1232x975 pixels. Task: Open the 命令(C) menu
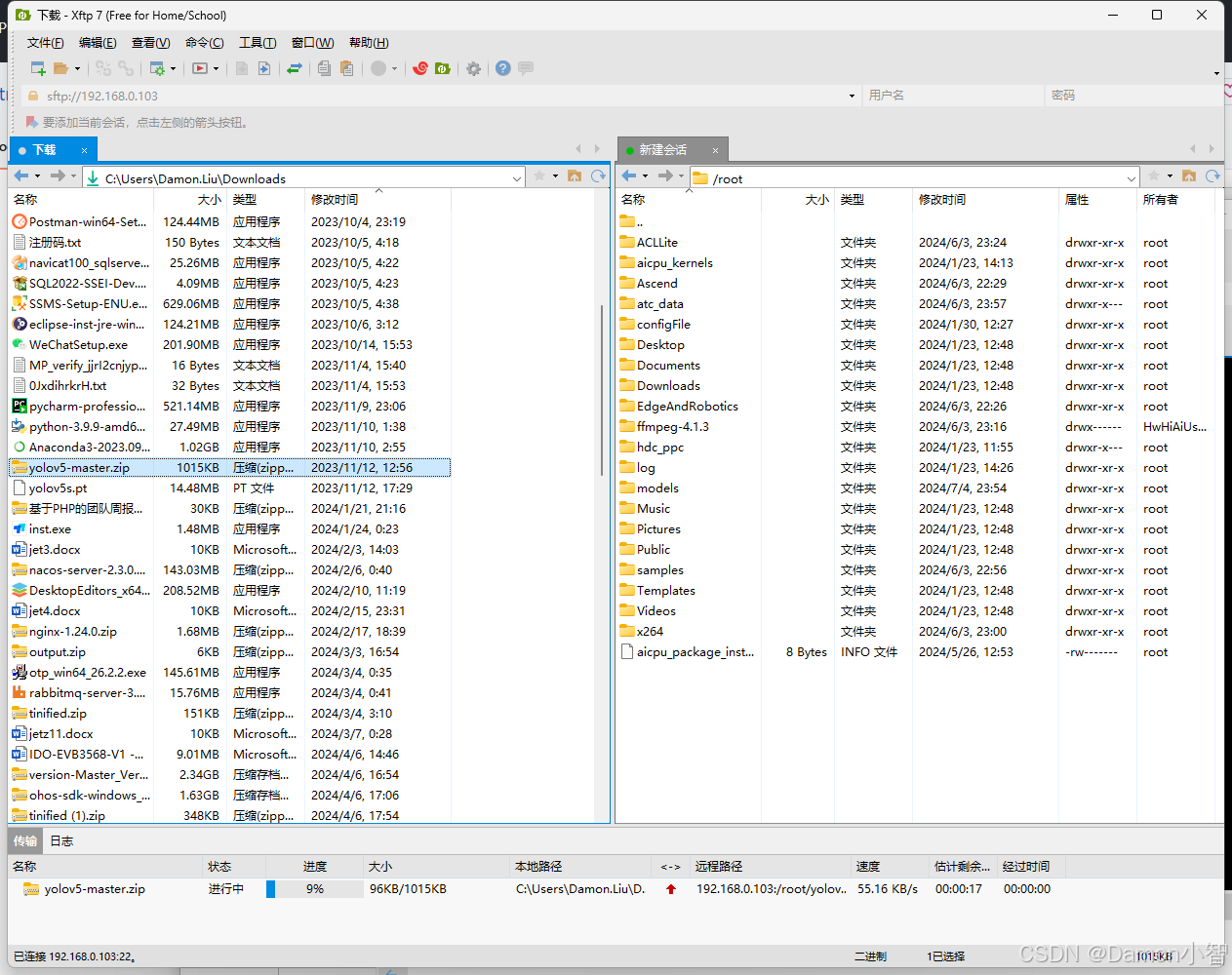pyautogui.click(x=204, y=43)
